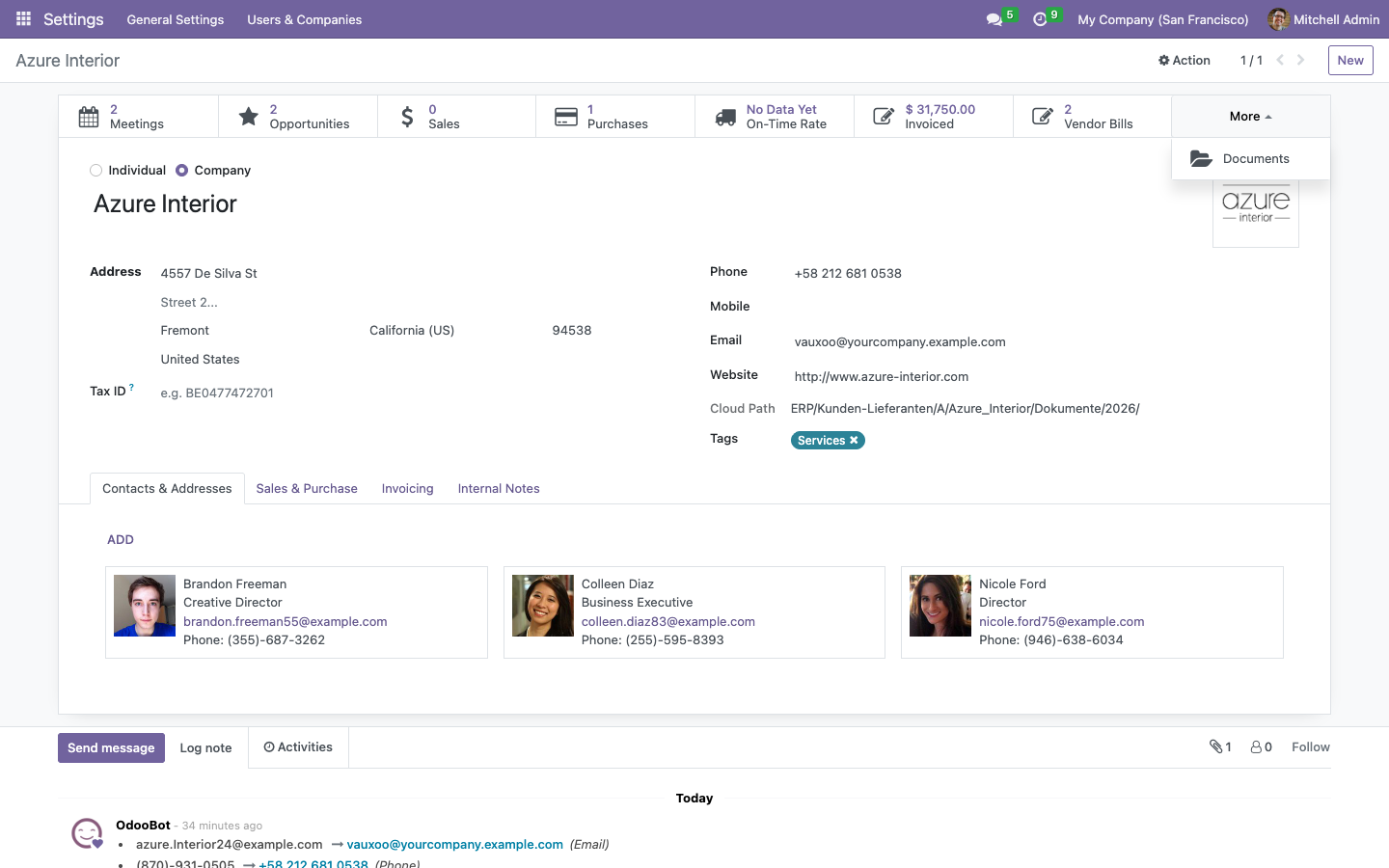The width and height of the screenshot is (1389, 868).
Task: Open the Action dropdown menu
Action: click(x=1185, y=60)
